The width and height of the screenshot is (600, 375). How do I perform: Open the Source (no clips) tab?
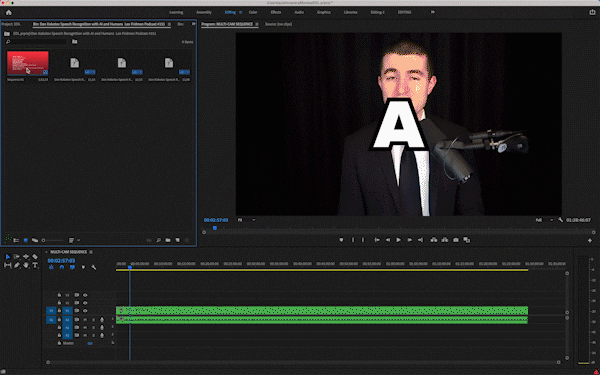(278, 24)
